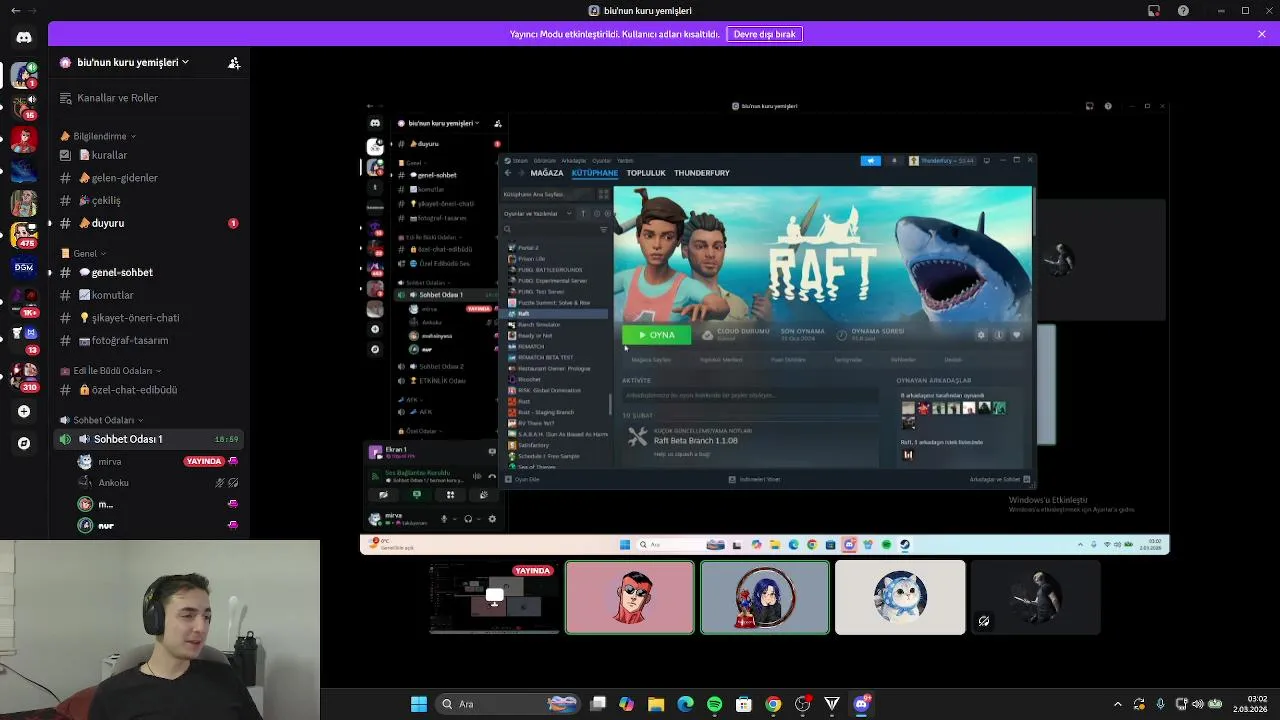Image resolution: width=1280 pixels, height=720 pixels.
Task: Open the discover servers compass icon
Action: click(24, 443)
